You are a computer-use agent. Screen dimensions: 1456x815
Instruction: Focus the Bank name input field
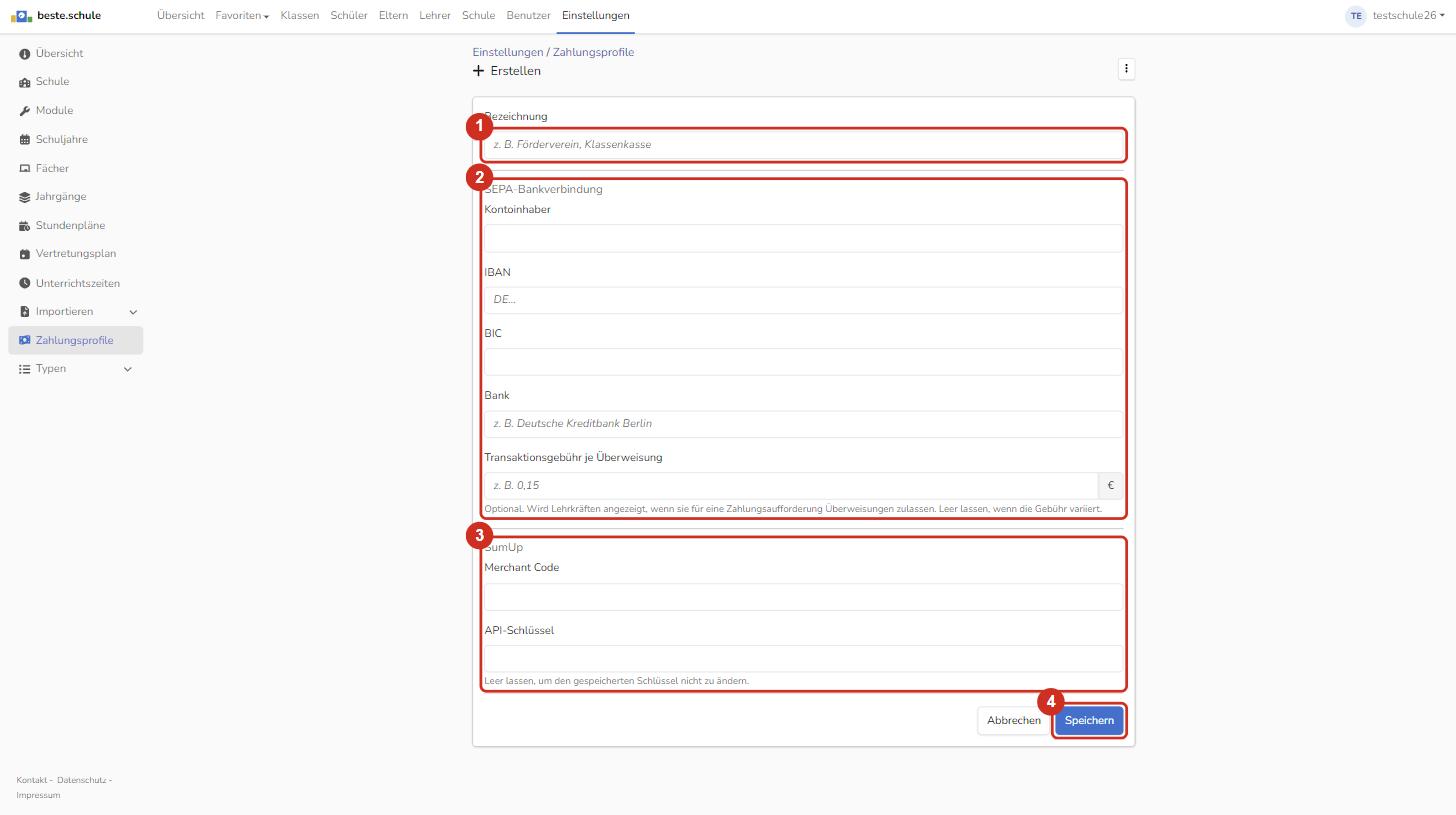point(803,424)
